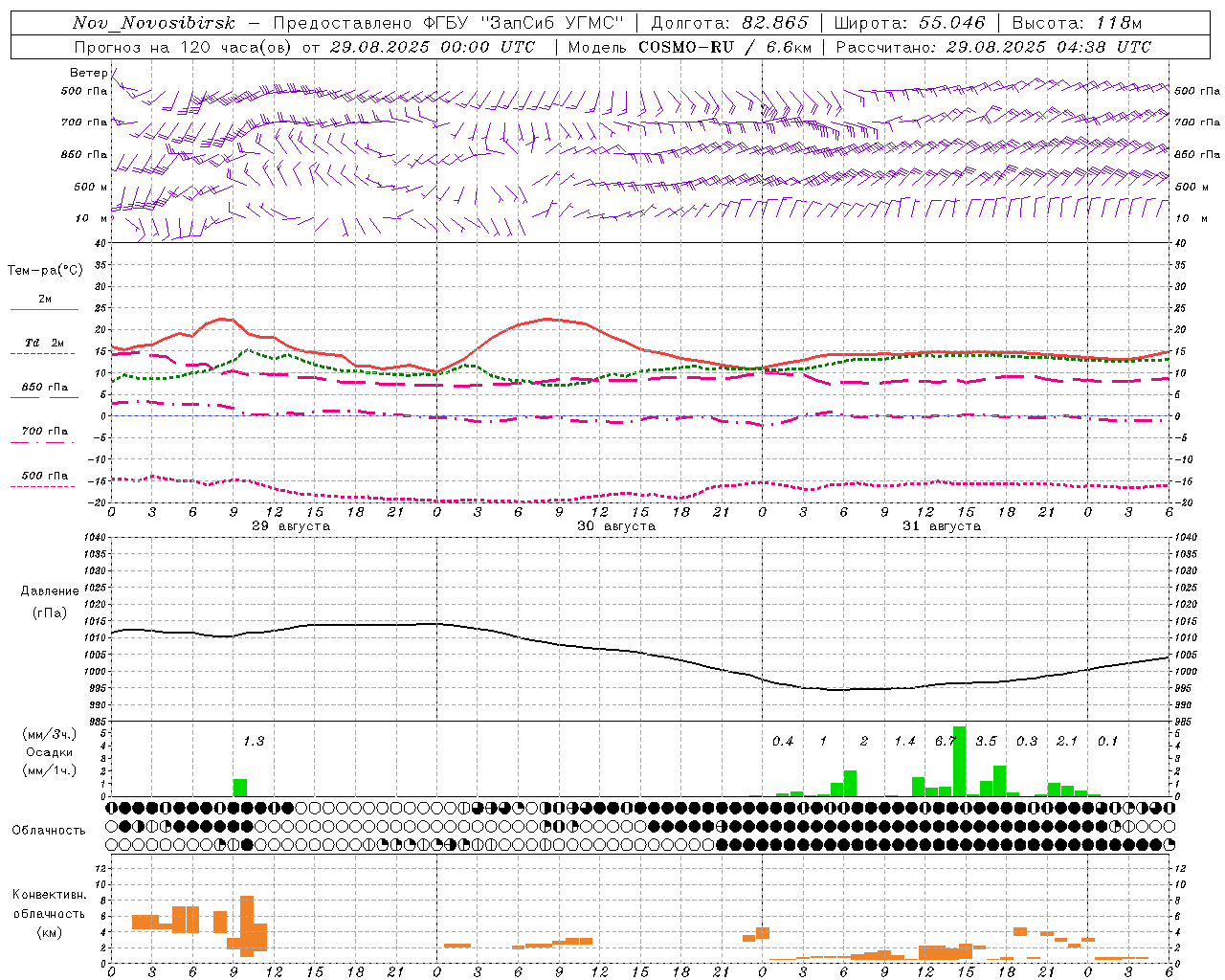Click the 3-hour precipitation value "3.5"
The height and width of the screenshot is (980, 1225).
pos(986,742)
